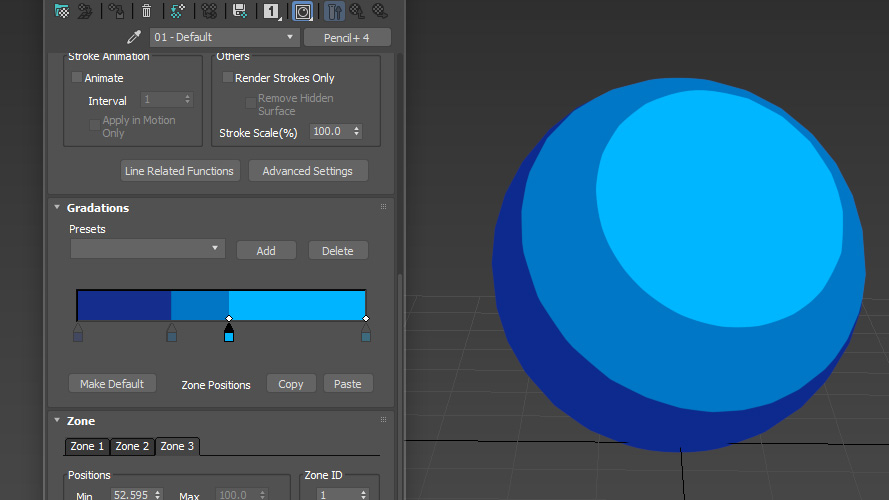Click the Make Unique icon
This screenshot has height=500, width=889.
(x=209, y=11)
